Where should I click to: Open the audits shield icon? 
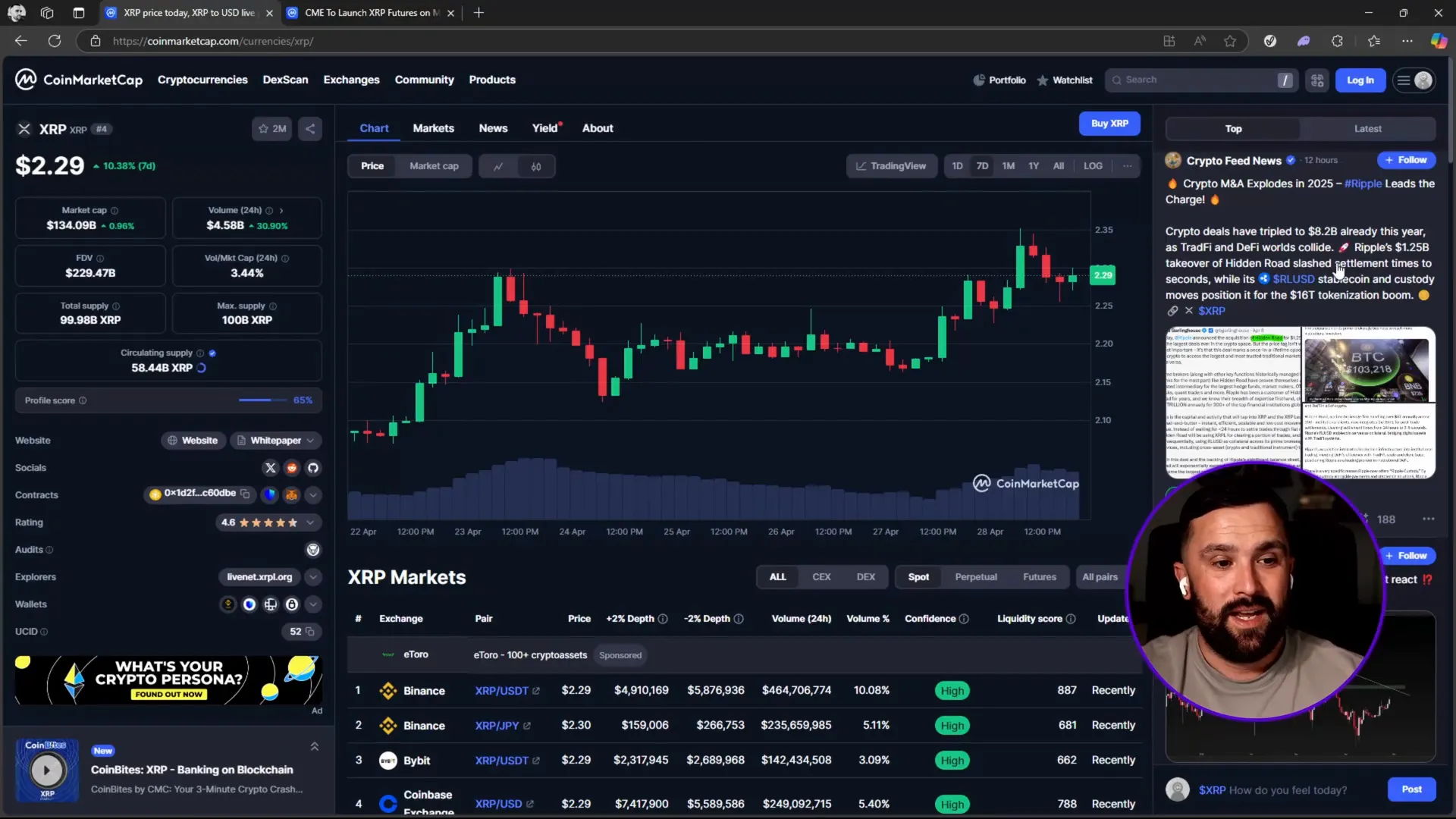(313, 550)
